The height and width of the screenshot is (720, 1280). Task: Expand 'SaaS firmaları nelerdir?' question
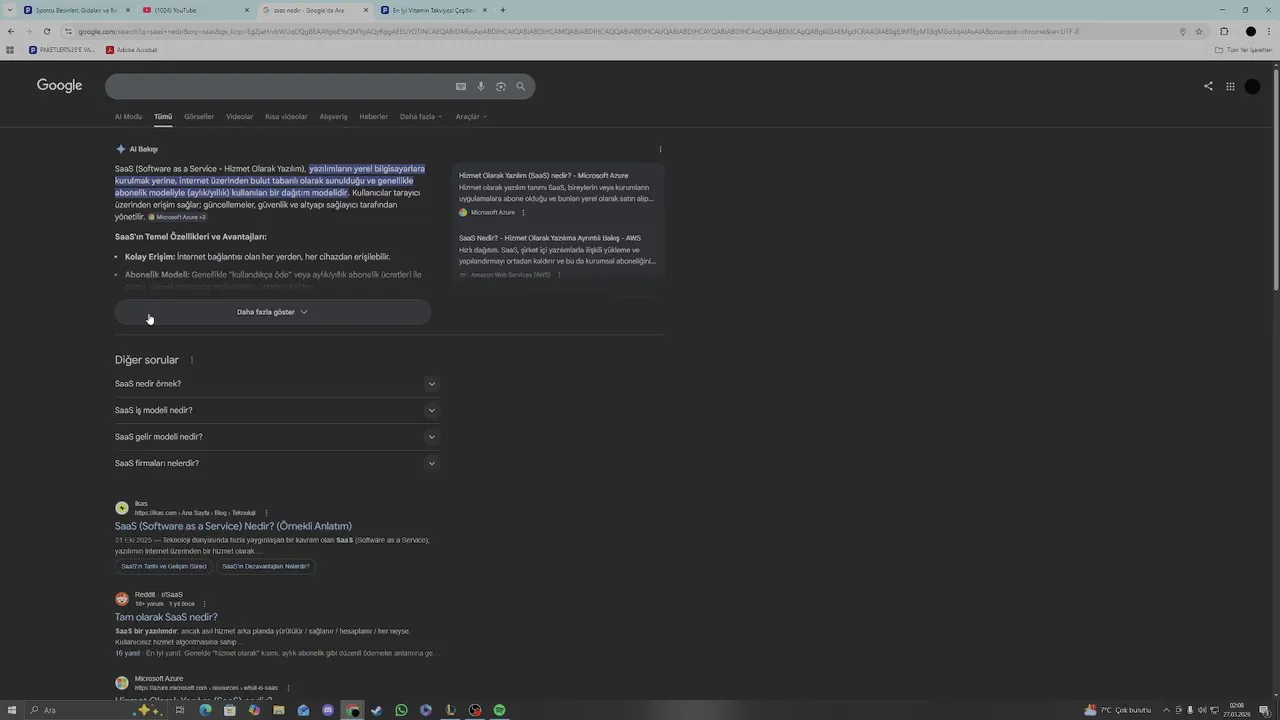pos(277,463)
